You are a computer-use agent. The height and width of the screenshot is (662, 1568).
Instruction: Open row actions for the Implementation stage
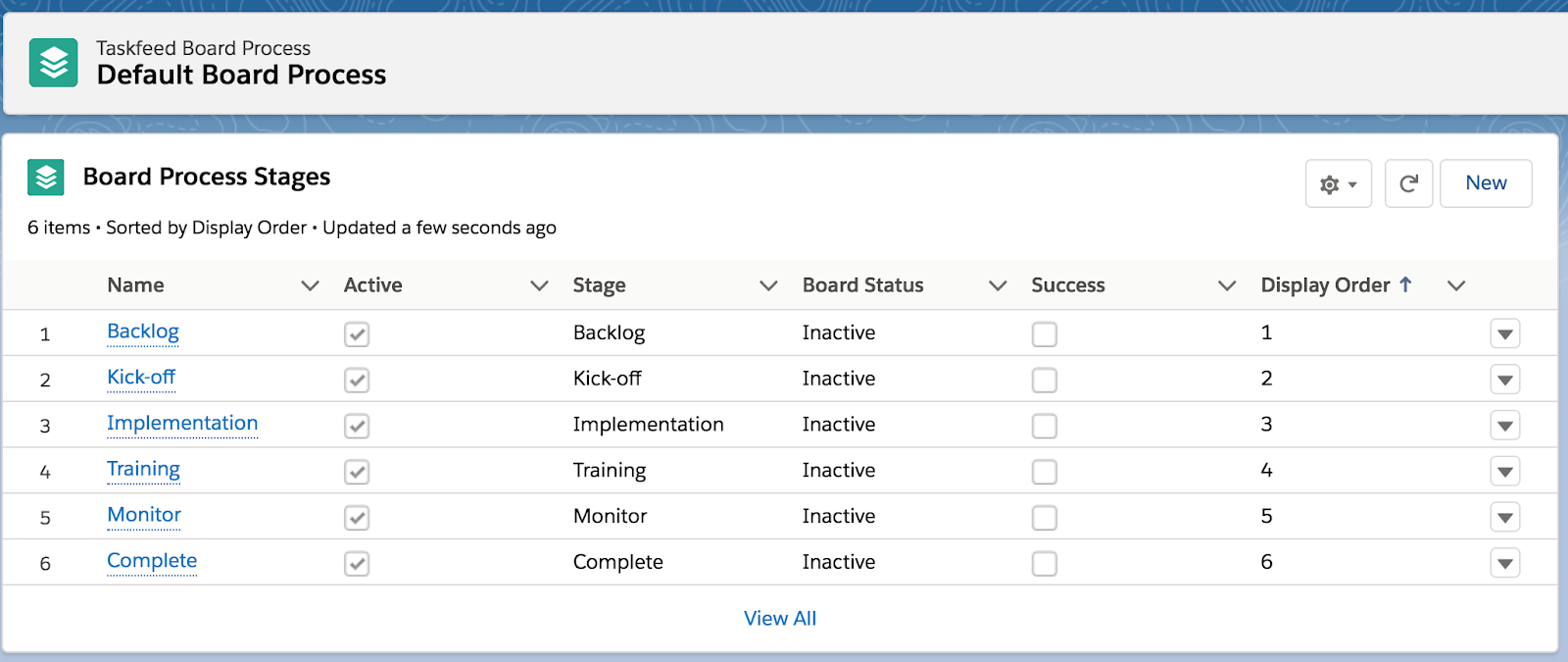[1504, 426]
